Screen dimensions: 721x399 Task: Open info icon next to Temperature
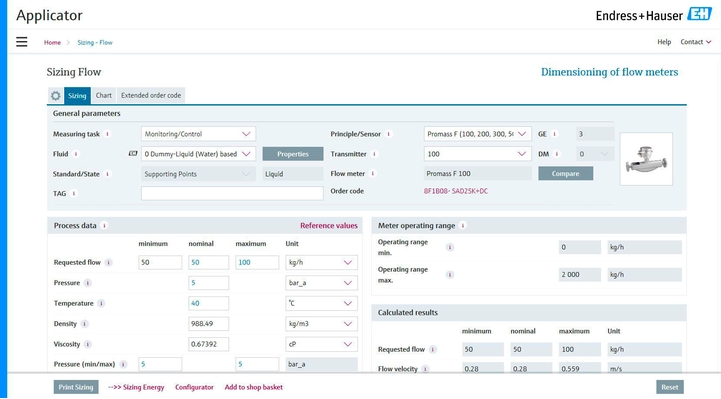pos(101,303)
